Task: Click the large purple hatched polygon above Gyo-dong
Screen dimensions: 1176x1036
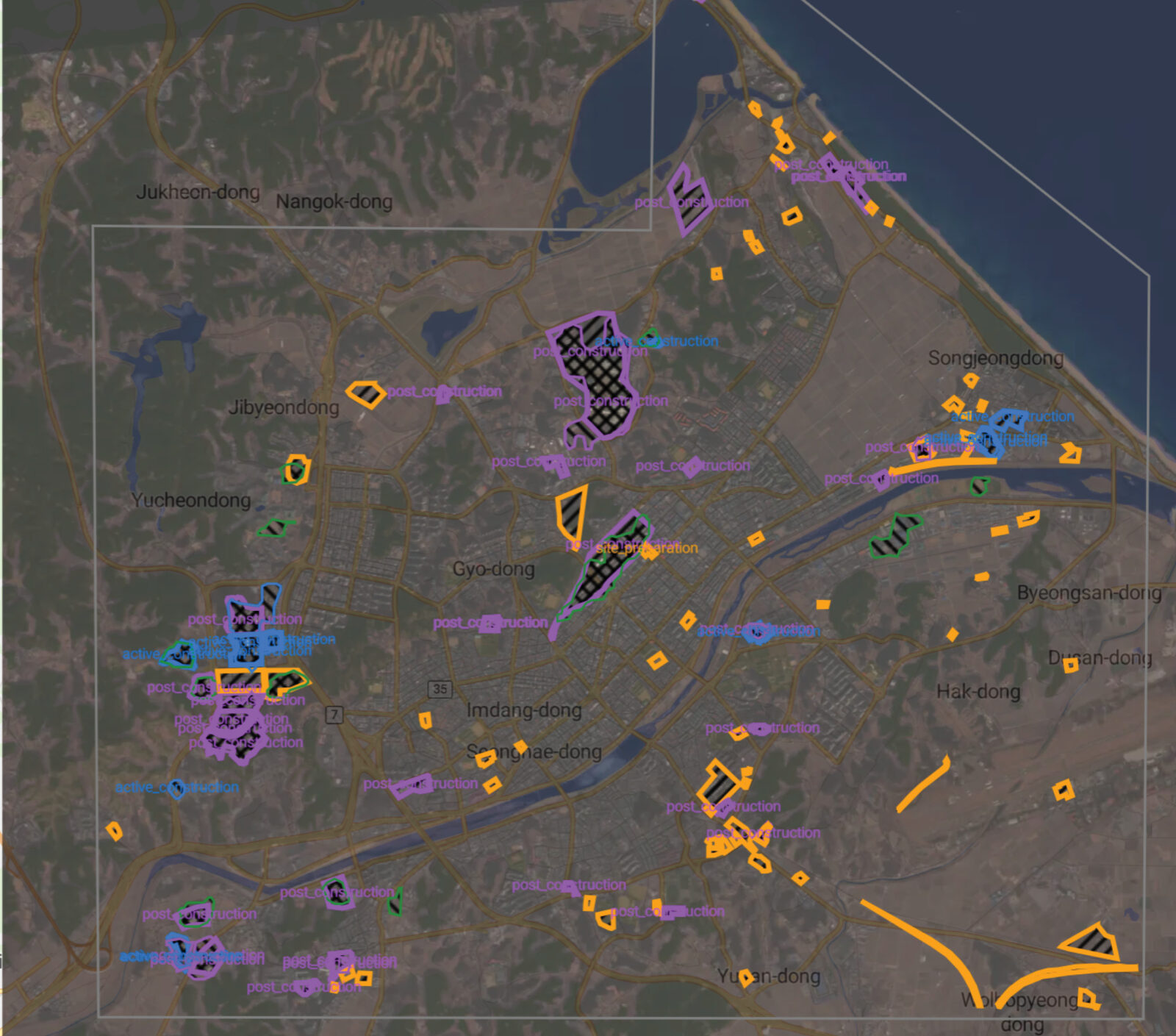Action: (x=595, y=375)
